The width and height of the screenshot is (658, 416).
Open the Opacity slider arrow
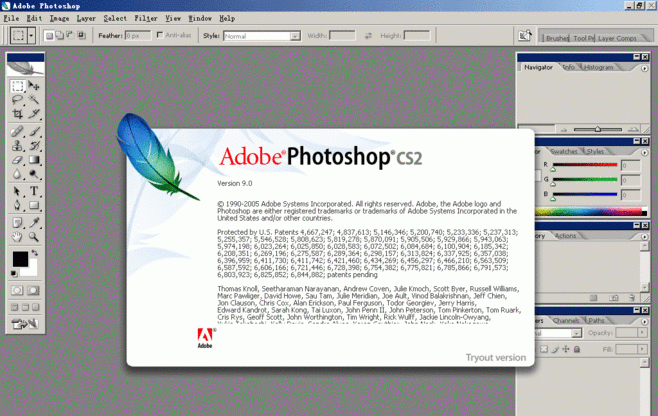[x=642, y=332]
